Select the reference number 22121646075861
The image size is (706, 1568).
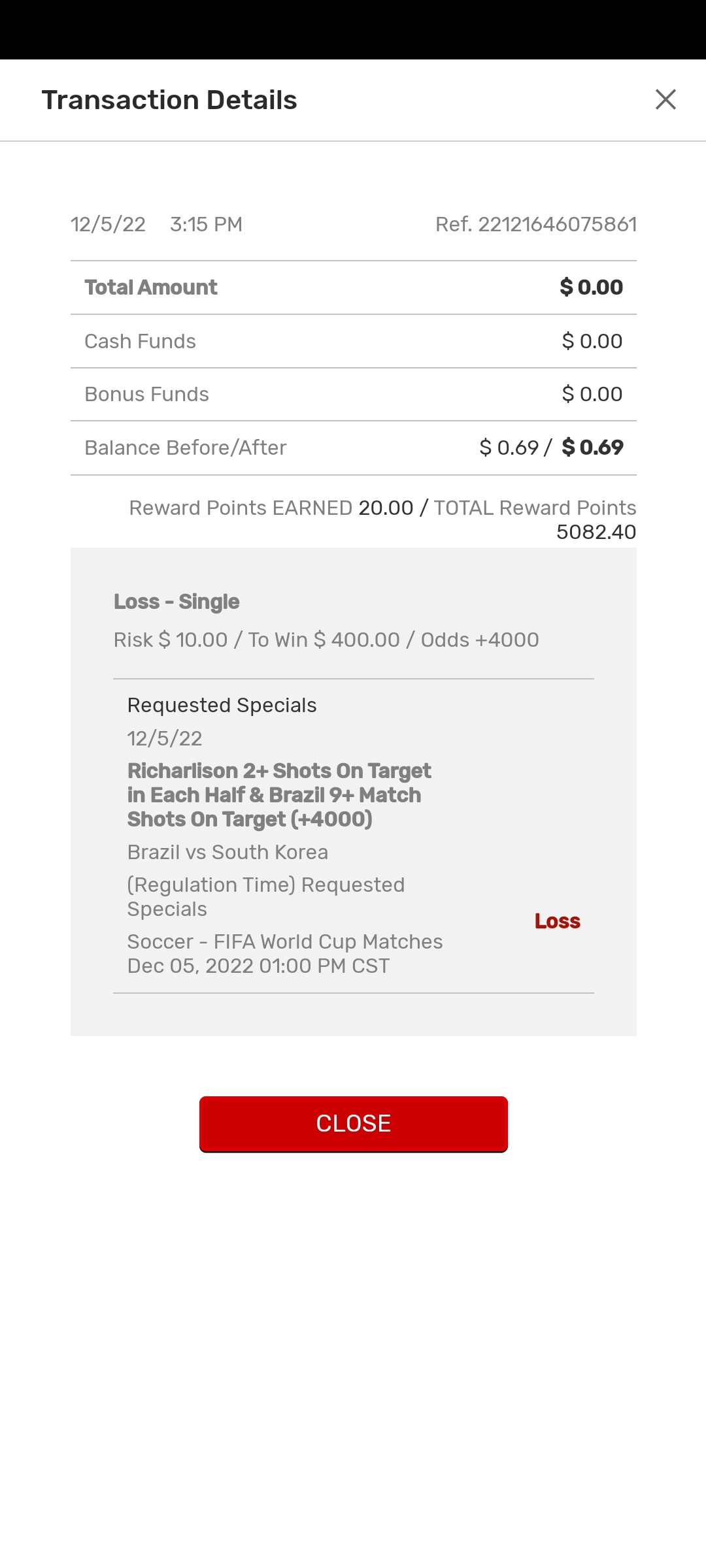click(x=535, y=224)
